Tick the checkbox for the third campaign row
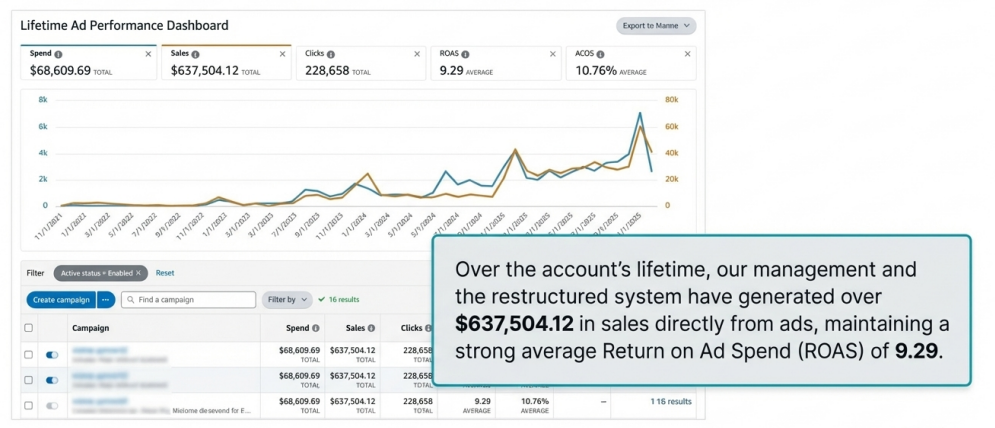The height and width of the screenshot is (428, 995). pyautogui.click(x=29, y=405)
